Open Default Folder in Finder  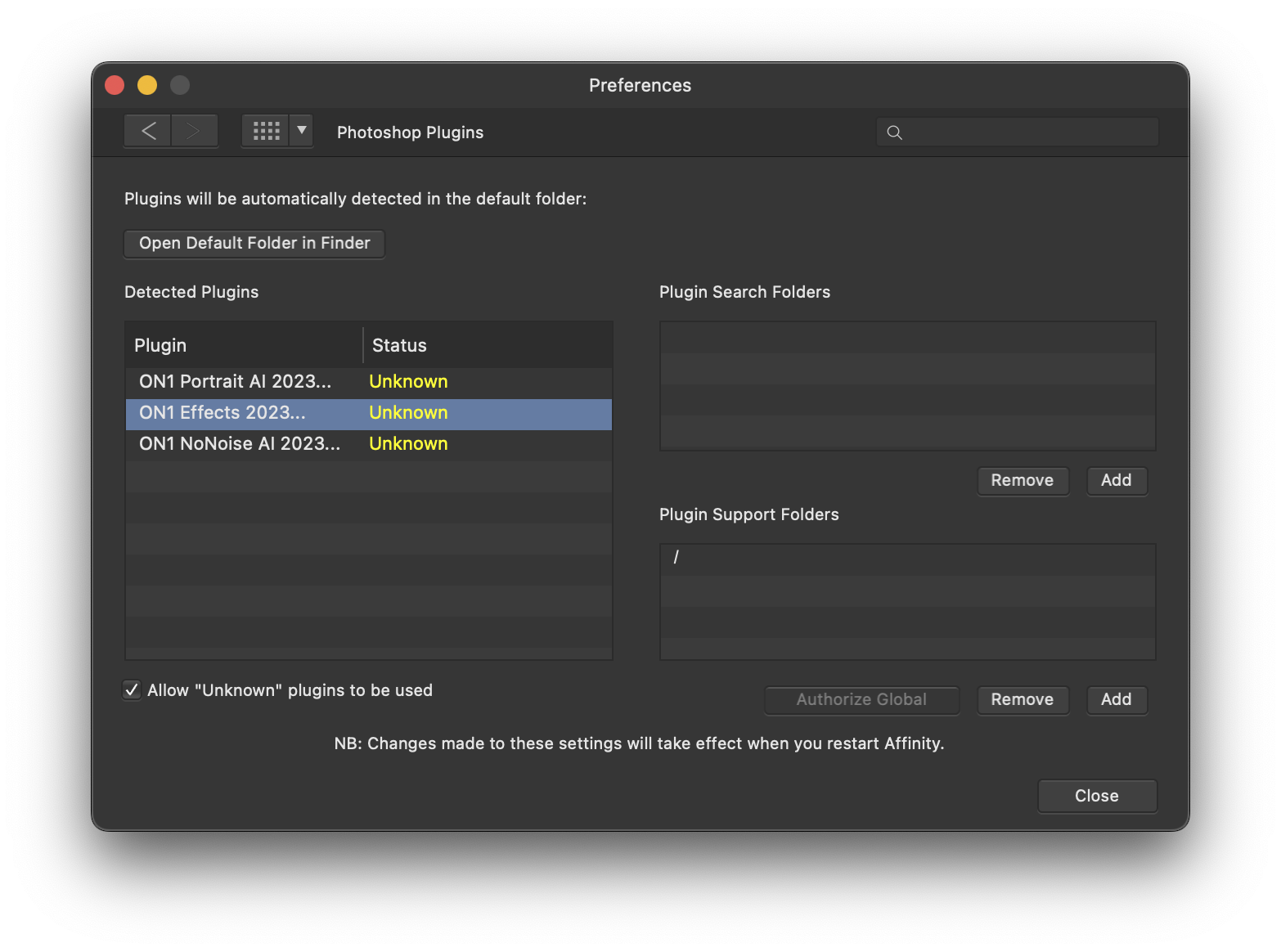254,243
